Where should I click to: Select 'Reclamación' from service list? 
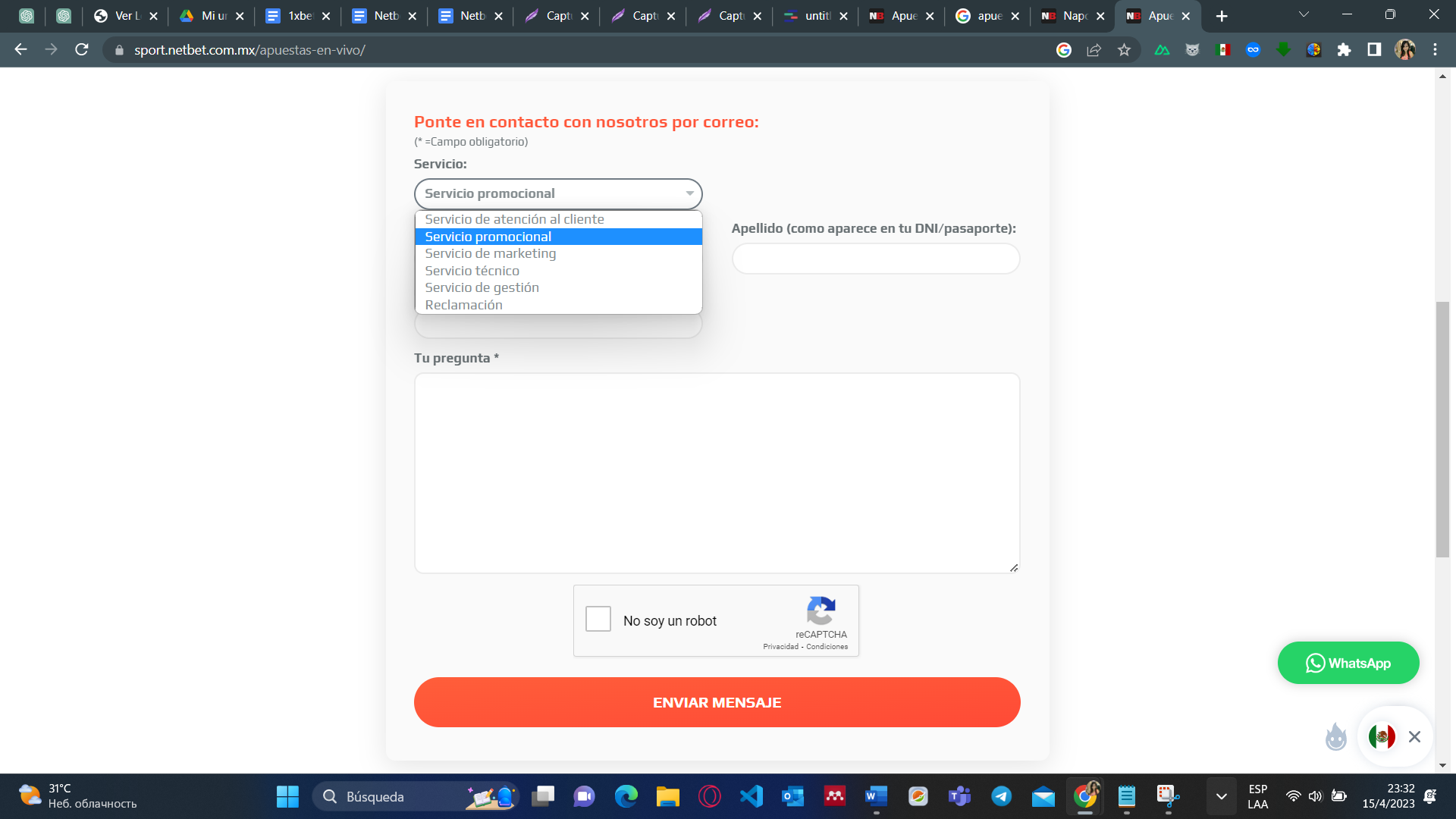(463, 304)
